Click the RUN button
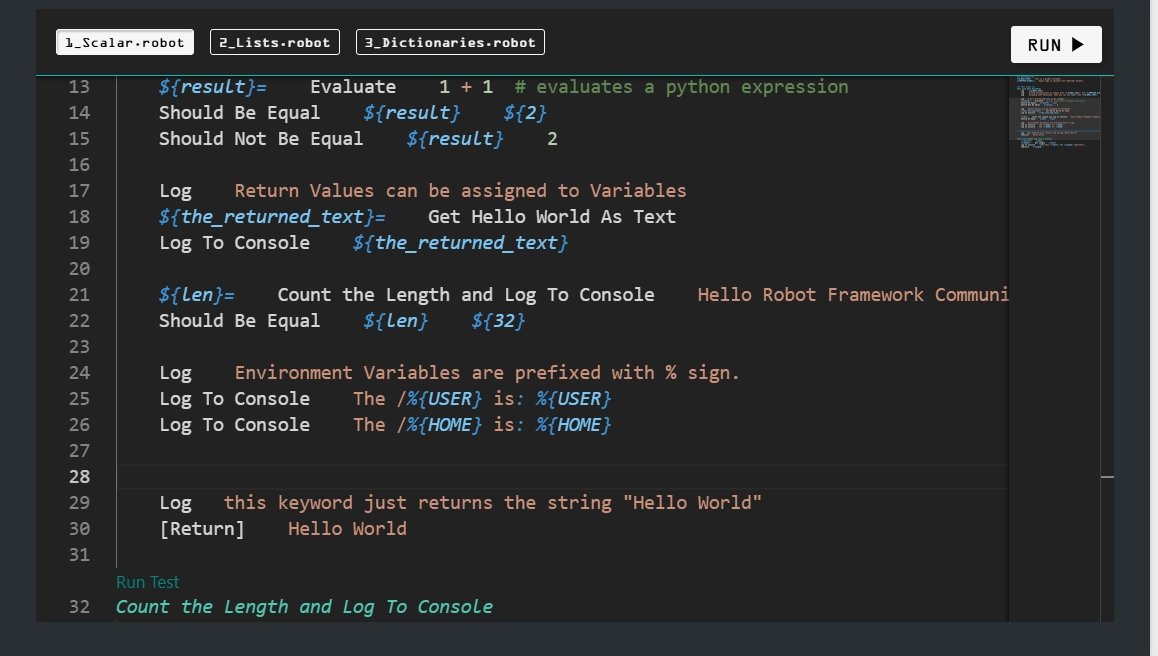Image resolution: width=1158 pixels, height=656 pixels. [1056, 44]
